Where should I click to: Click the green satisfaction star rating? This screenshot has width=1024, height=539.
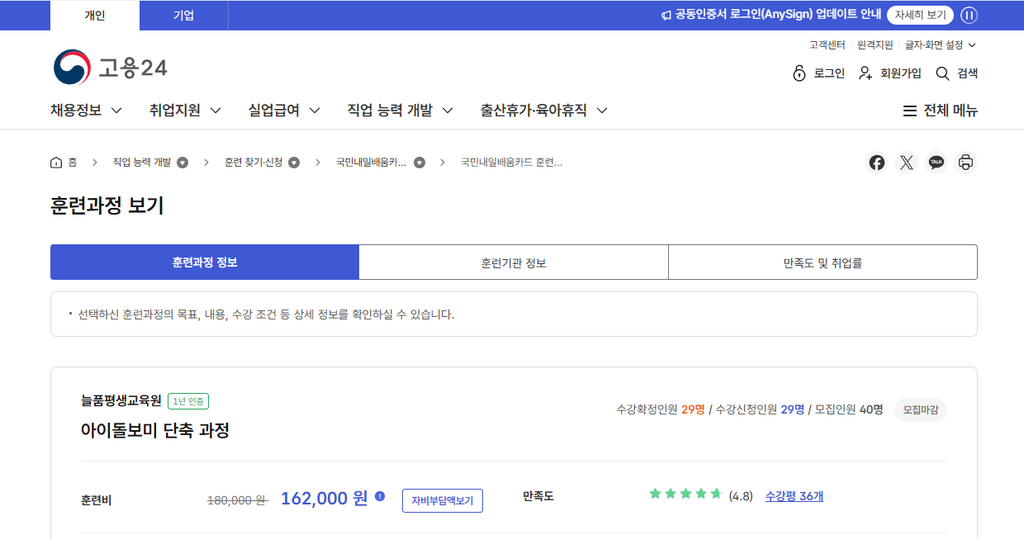(685, 494)
